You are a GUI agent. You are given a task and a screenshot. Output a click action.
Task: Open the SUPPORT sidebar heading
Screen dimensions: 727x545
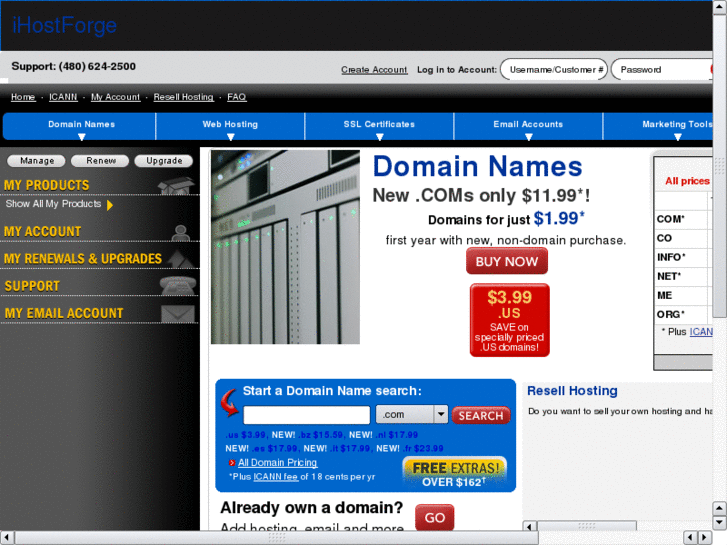coord(32,286)
